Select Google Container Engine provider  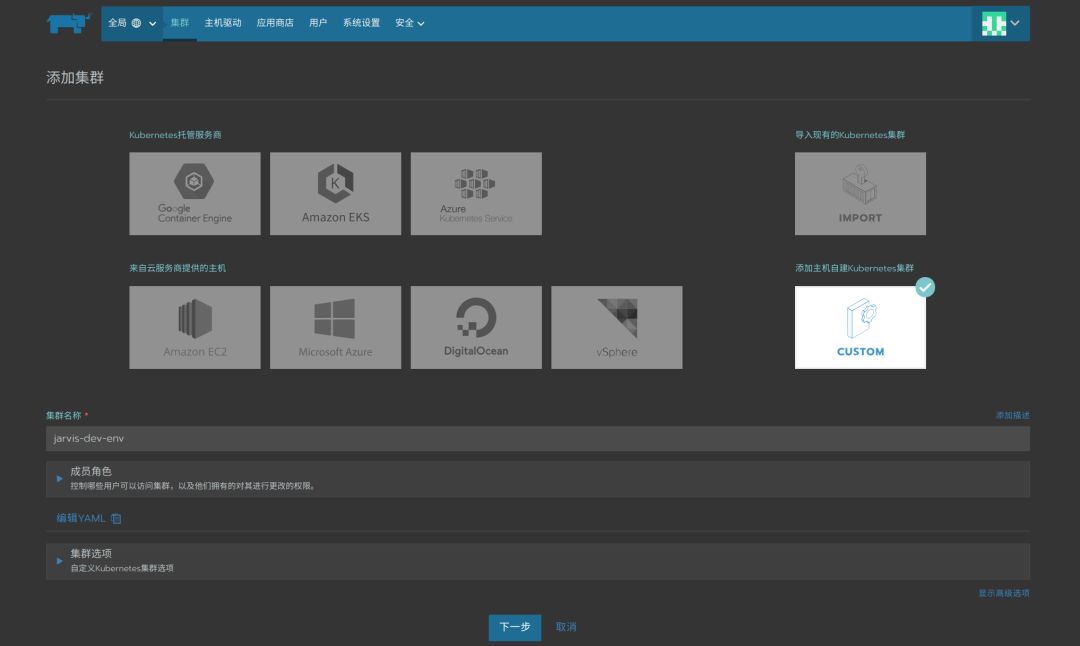195,194
